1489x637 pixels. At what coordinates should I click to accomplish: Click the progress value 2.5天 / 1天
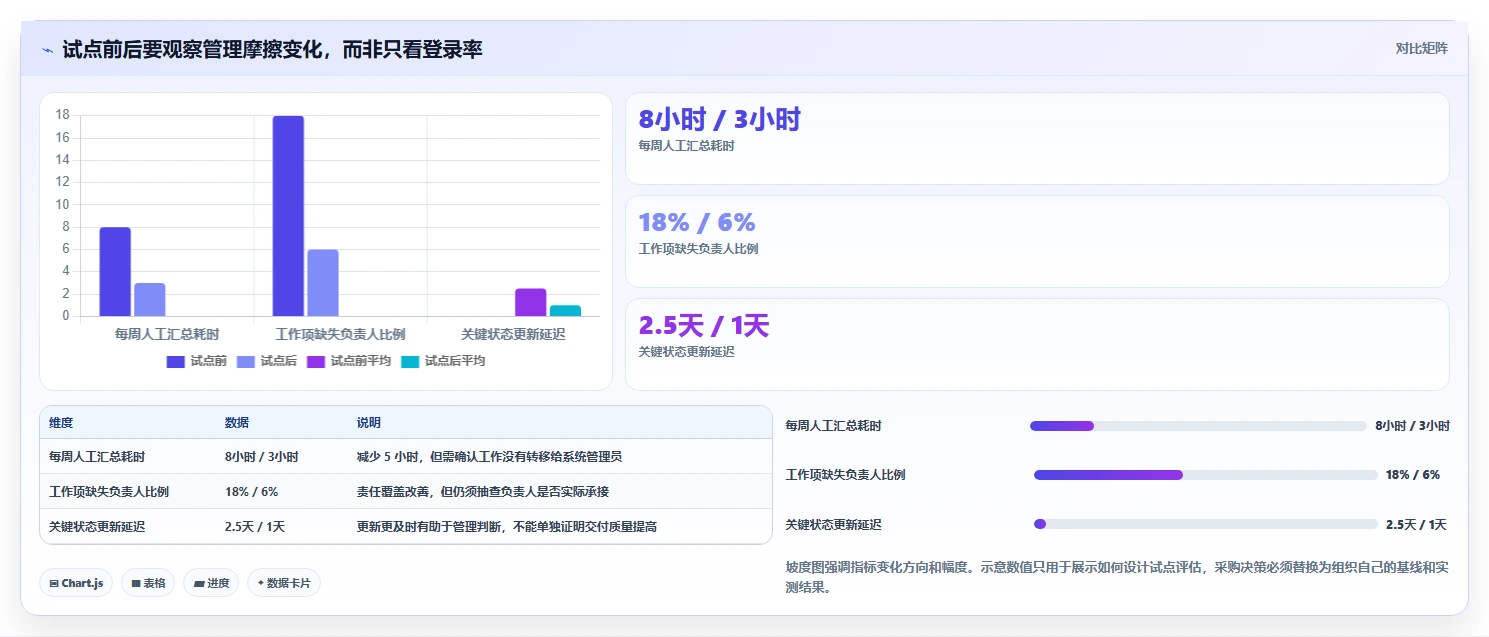click(1416, 524)
